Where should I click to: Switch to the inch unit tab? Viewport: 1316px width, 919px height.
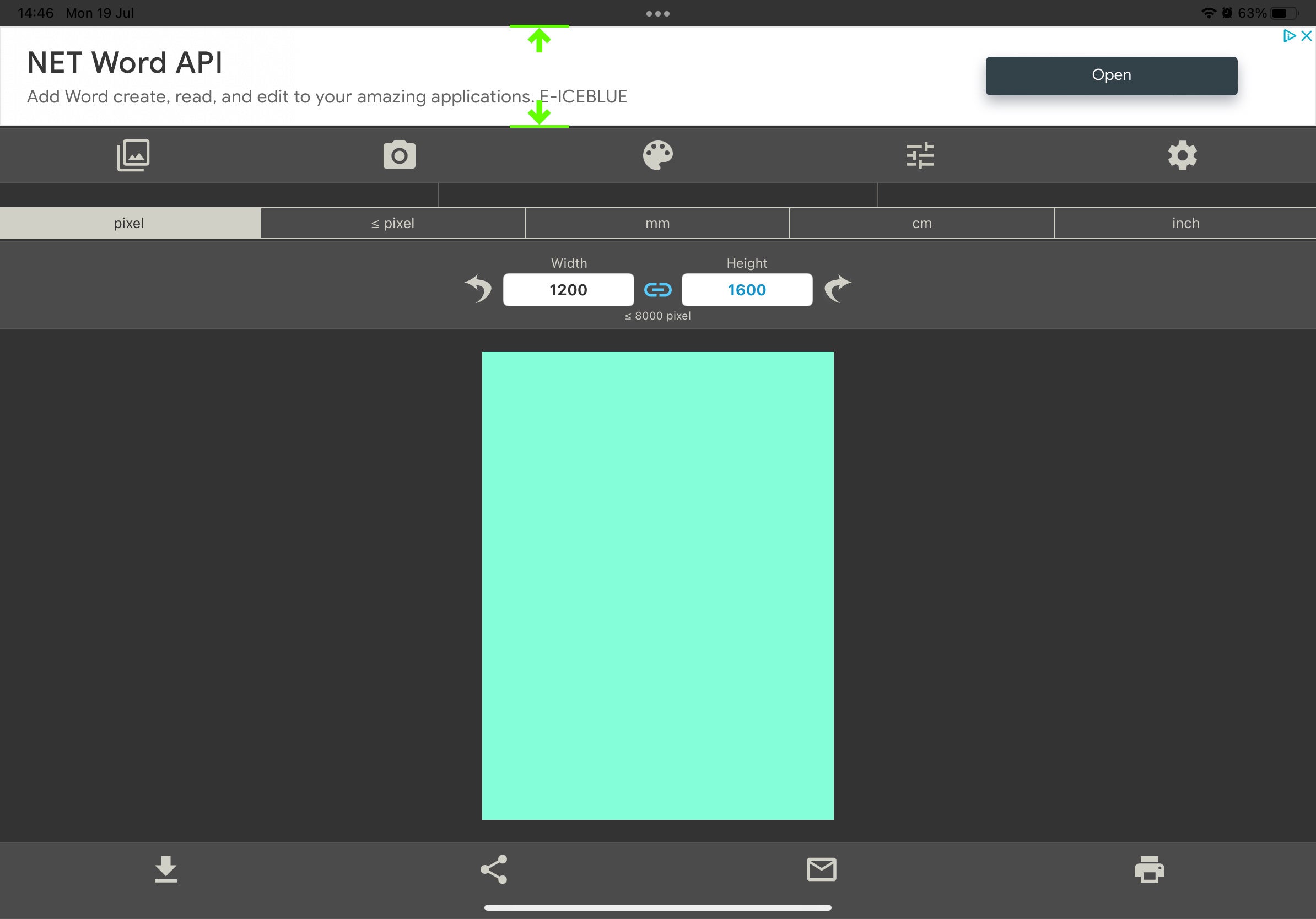pyautogui.click(x=1185, y=224)
